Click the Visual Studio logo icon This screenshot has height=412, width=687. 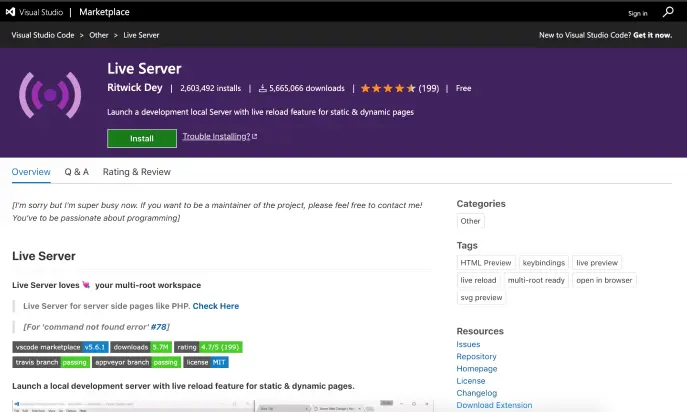(x=11, y=12)
